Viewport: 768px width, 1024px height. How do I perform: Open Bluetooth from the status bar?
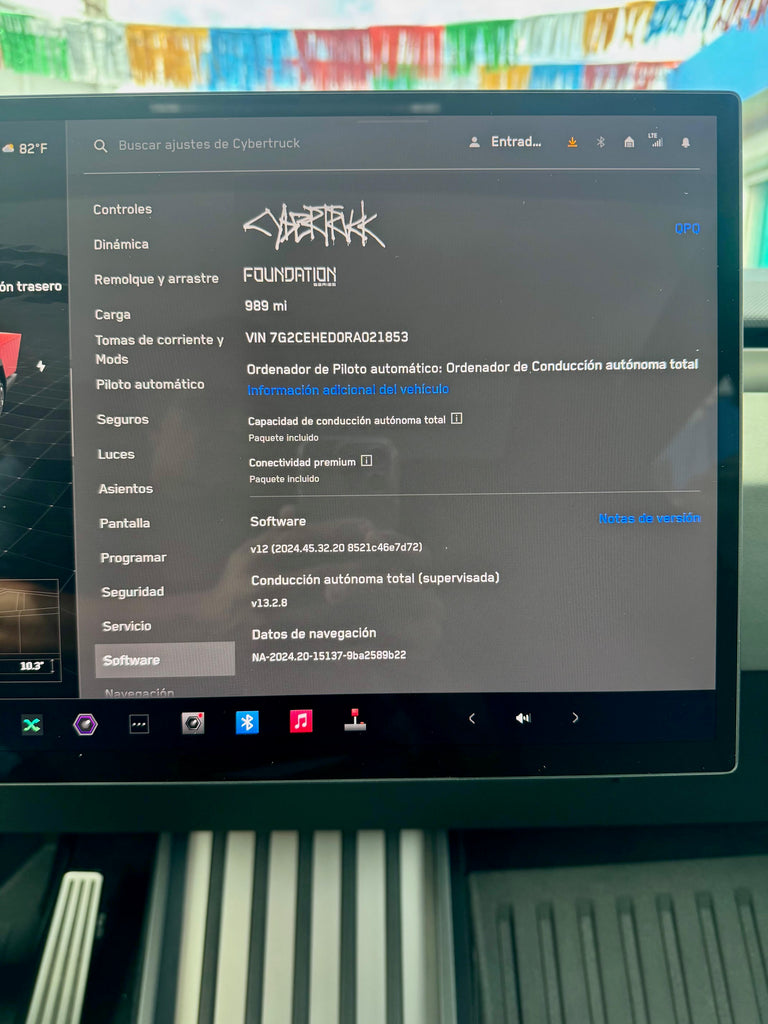pos(601,142)
